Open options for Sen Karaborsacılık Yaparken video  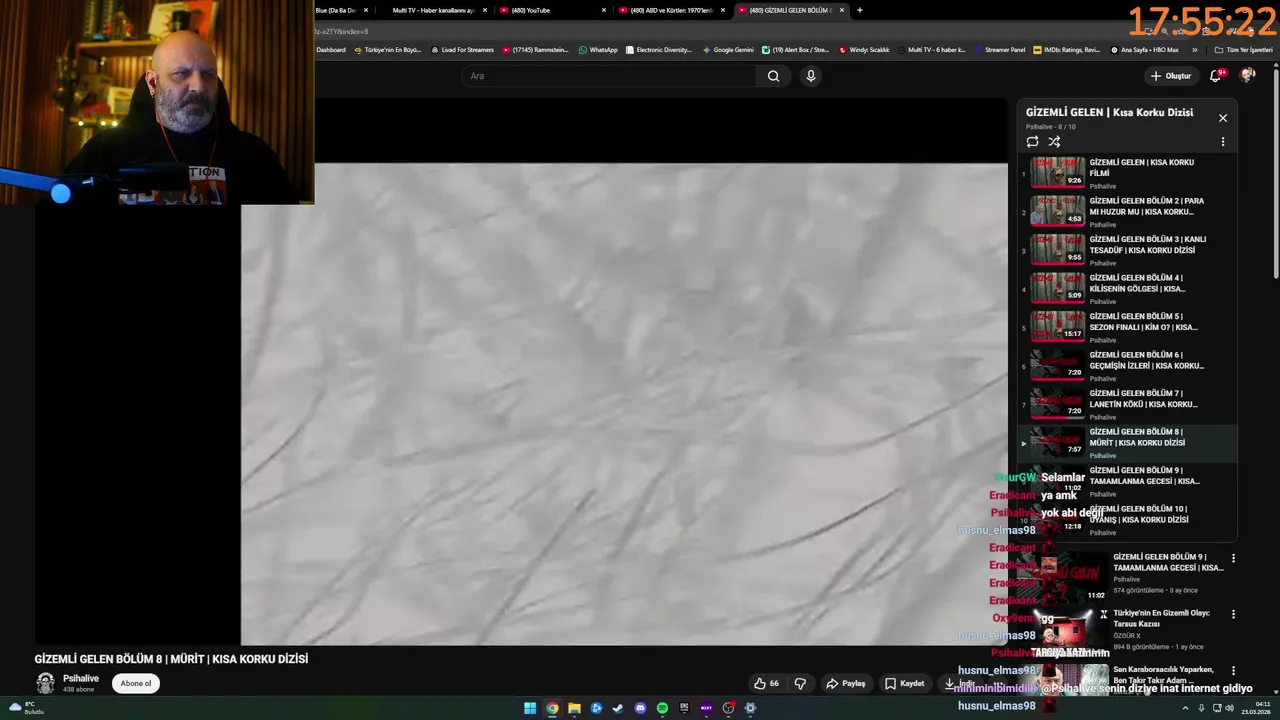point(1233,671)
